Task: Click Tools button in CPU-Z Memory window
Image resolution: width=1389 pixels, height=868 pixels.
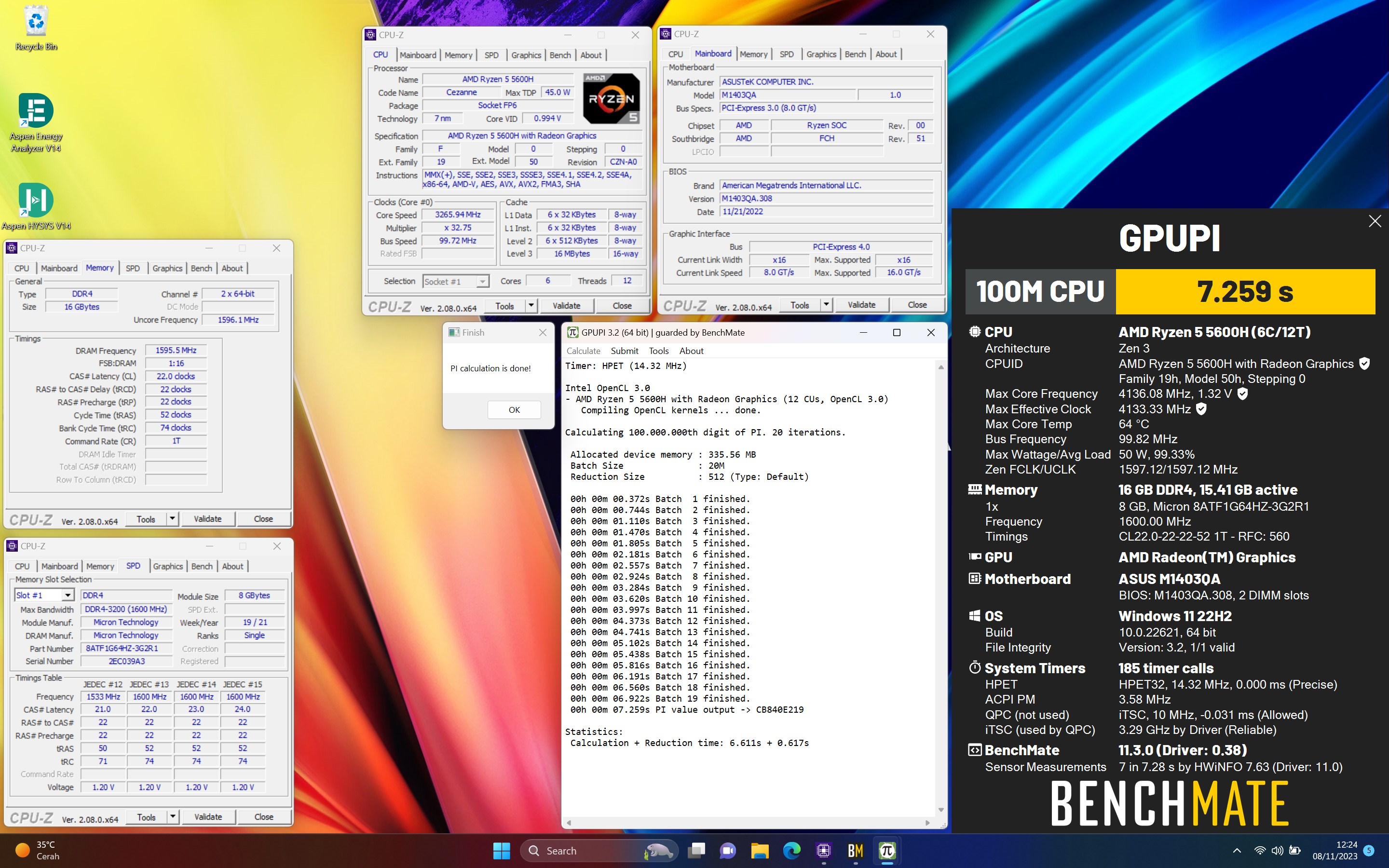Action: point(146,518)
